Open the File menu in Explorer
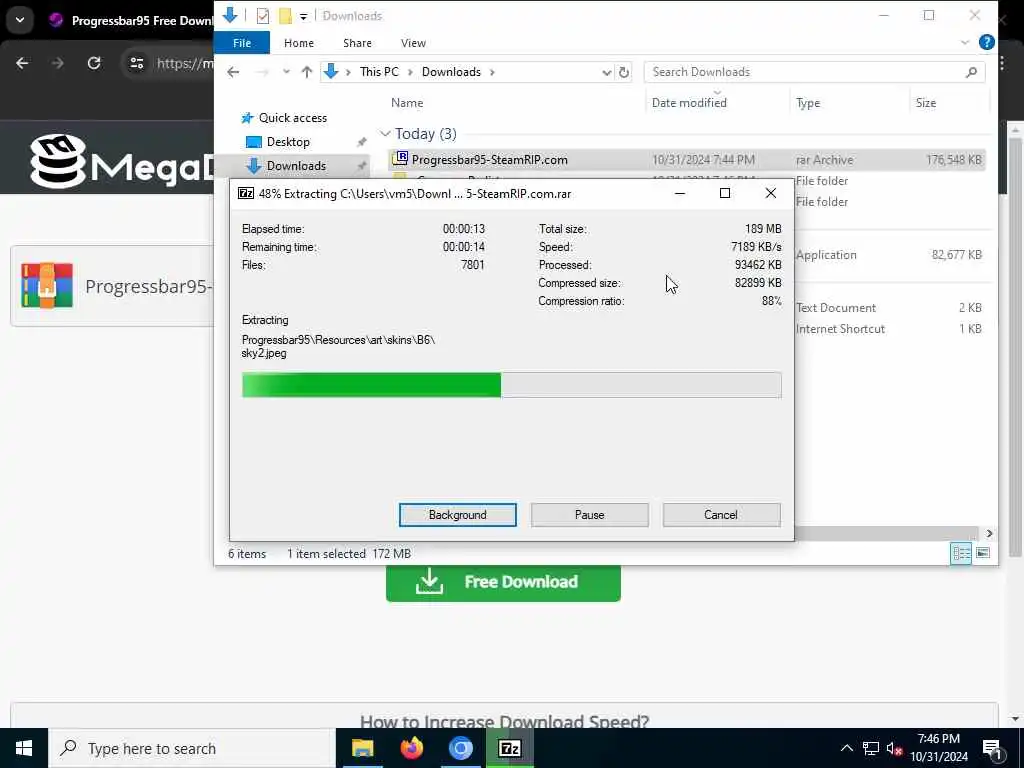1024x768 pixels. [x=242, y=43]
